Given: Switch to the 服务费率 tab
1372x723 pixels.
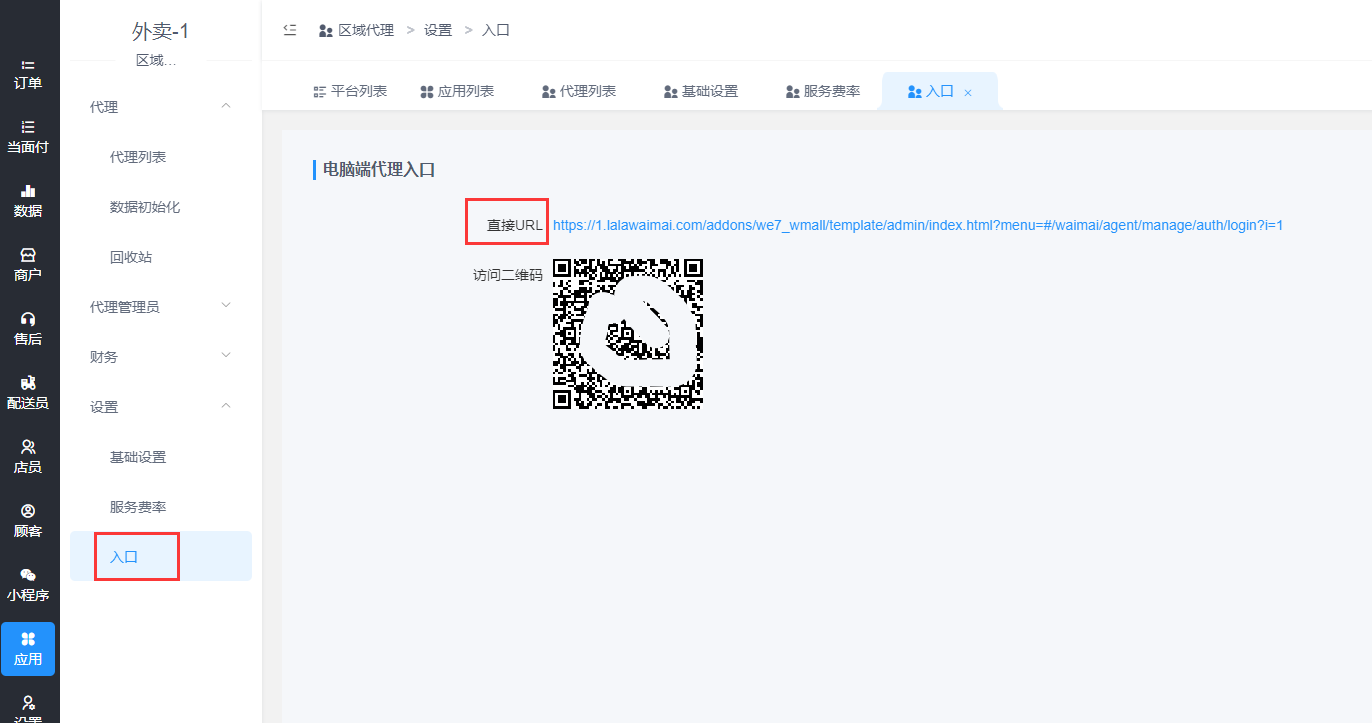Looking at the screenshot, I should (x=823, y=91).
